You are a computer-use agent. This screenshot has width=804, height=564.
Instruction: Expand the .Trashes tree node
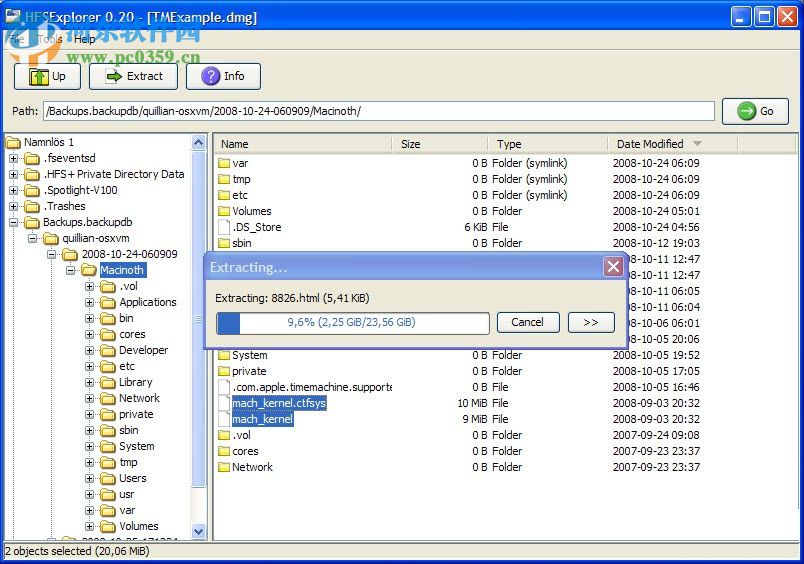[14, 206]
